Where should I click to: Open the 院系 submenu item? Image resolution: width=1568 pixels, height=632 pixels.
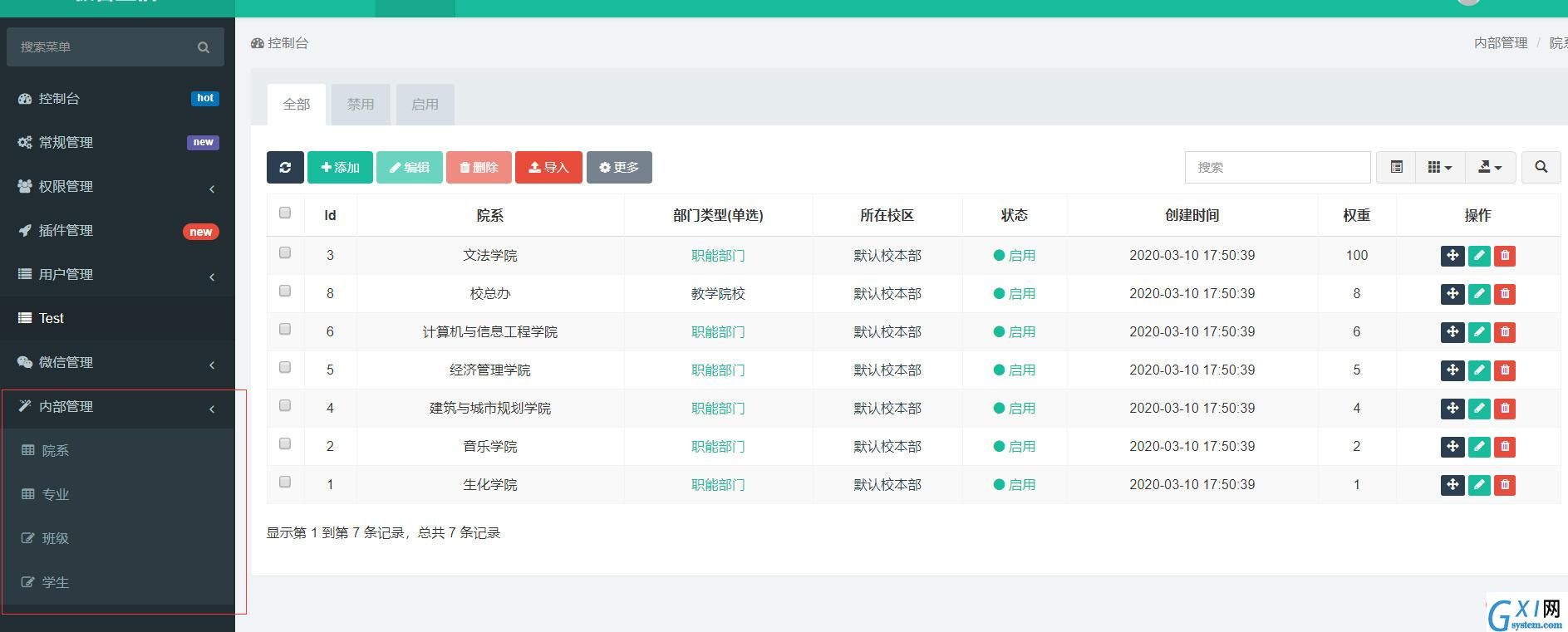(x=117, y=451)
